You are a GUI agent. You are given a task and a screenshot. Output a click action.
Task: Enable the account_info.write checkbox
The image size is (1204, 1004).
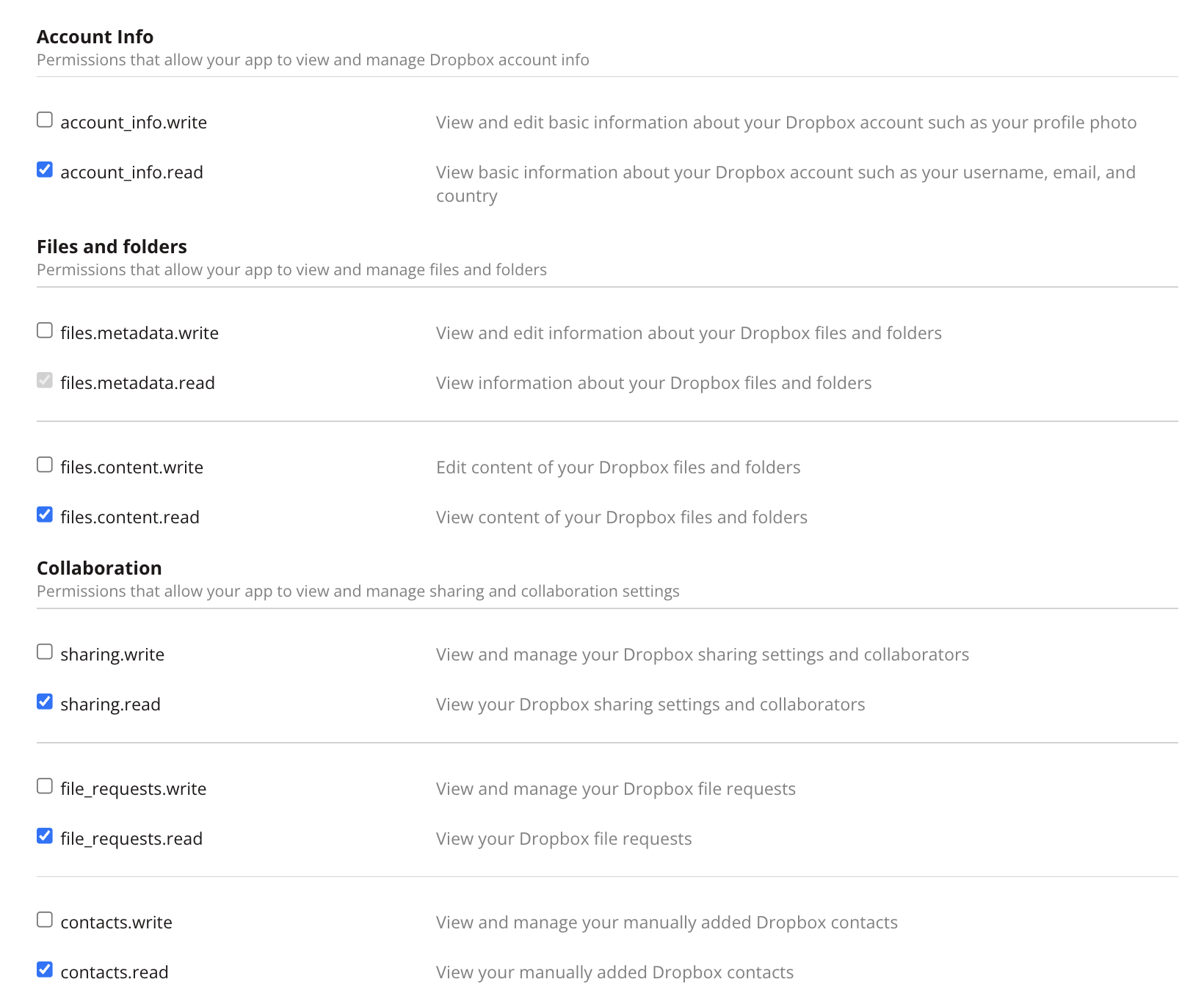(45, 120)
